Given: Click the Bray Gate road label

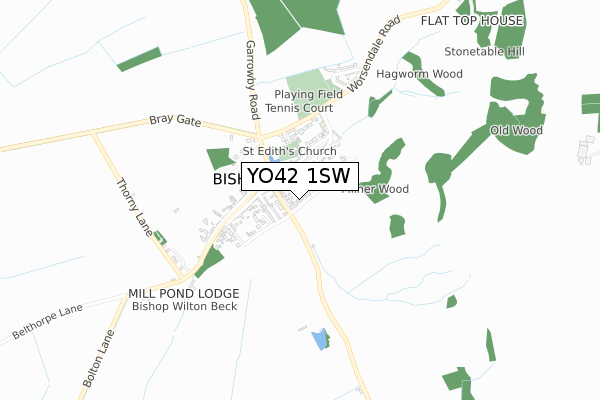Looking at the screenshot, I should click(x=175, y=120).
